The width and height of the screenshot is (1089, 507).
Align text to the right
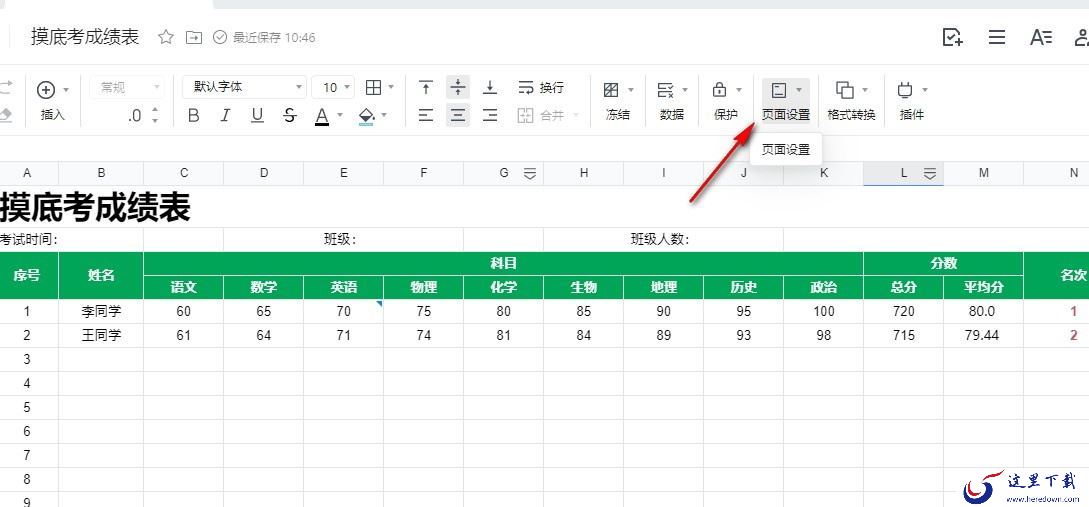pos(490,115)
